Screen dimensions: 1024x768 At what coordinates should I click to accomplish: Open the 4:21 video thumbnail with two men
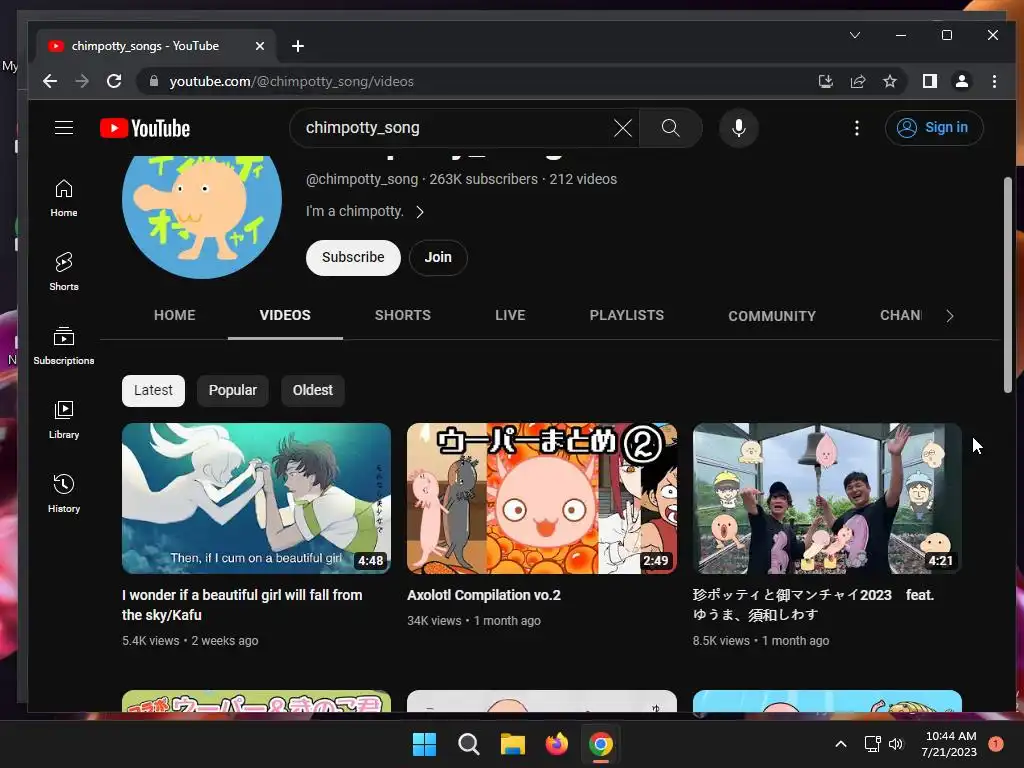[827, 498]
